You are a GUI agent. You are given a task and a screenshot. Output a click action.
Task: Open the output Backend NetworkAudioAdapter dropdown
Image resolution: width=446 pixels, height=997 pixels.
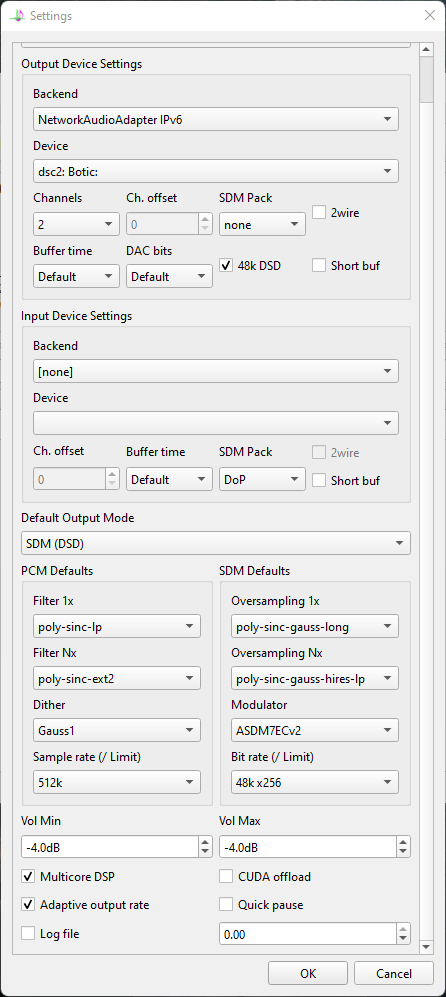click(x=216, y=119)
